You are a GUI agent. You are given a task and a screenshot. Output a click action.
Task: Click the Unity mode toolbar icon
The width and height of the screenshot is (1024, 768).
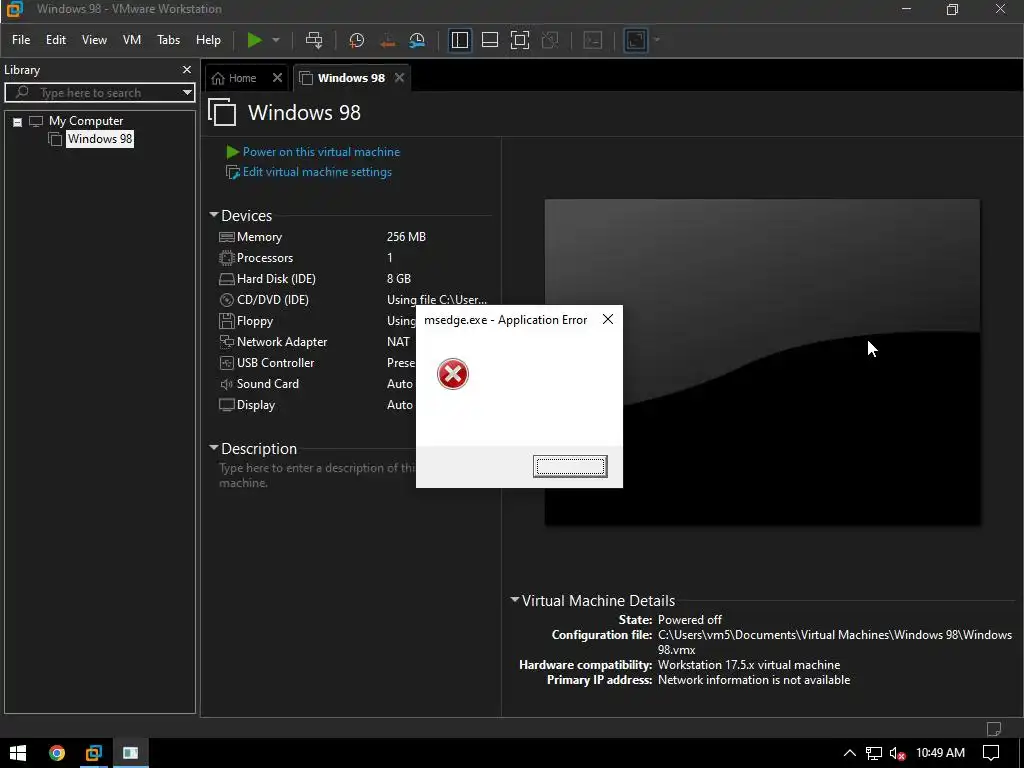(x=550, y=40)
